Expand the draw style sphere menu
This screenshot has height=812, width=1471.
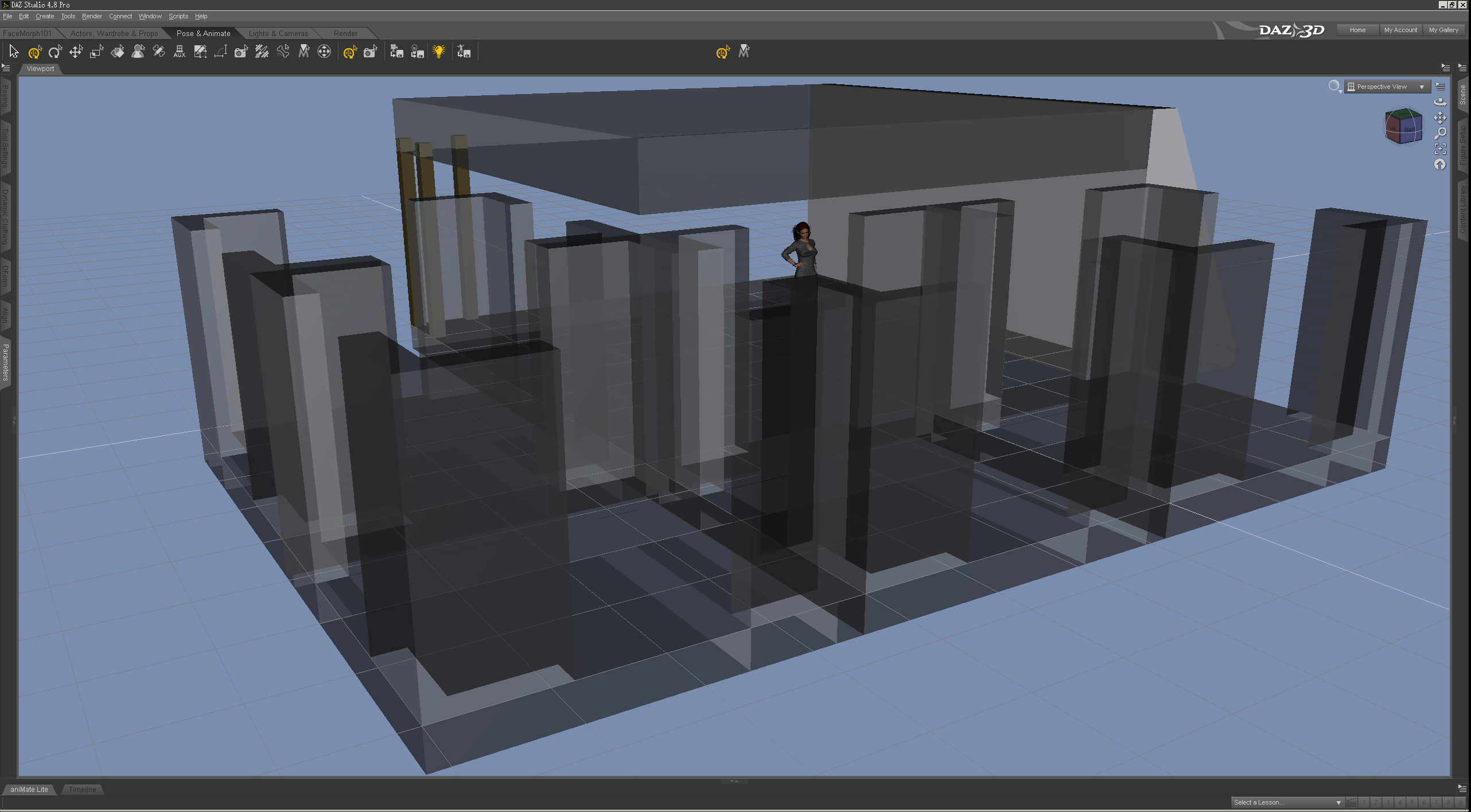(x=1335, y=87)
